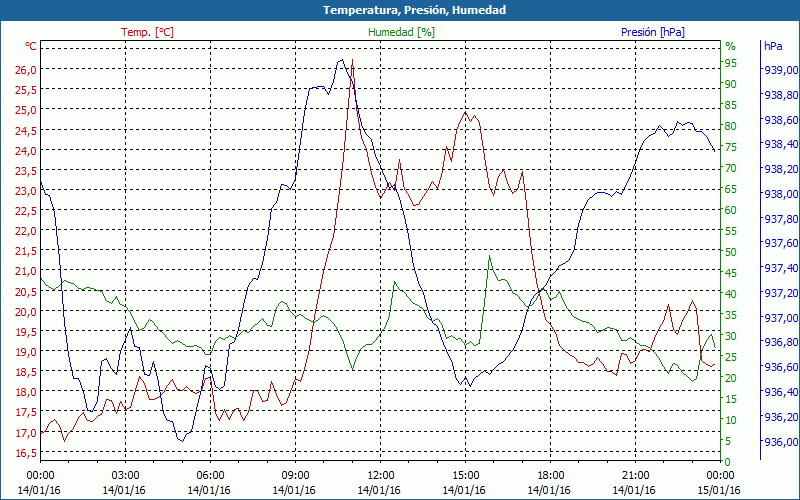The width and height of the screenshot is (800, 500).
Task: Click the 20,0 temperature axis value
Action: point(27,312)
